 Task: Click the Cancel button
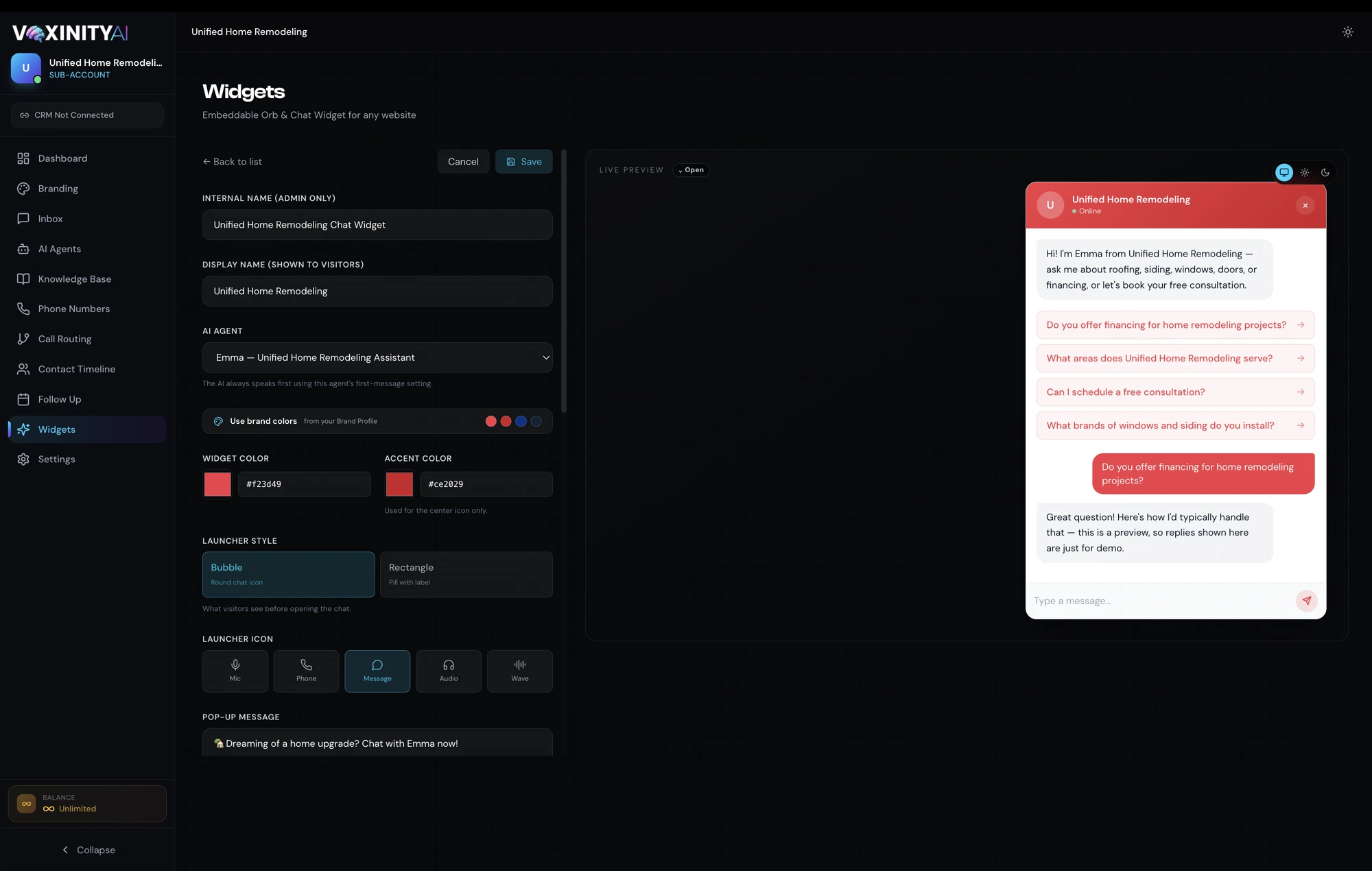(x=463, y=162)
